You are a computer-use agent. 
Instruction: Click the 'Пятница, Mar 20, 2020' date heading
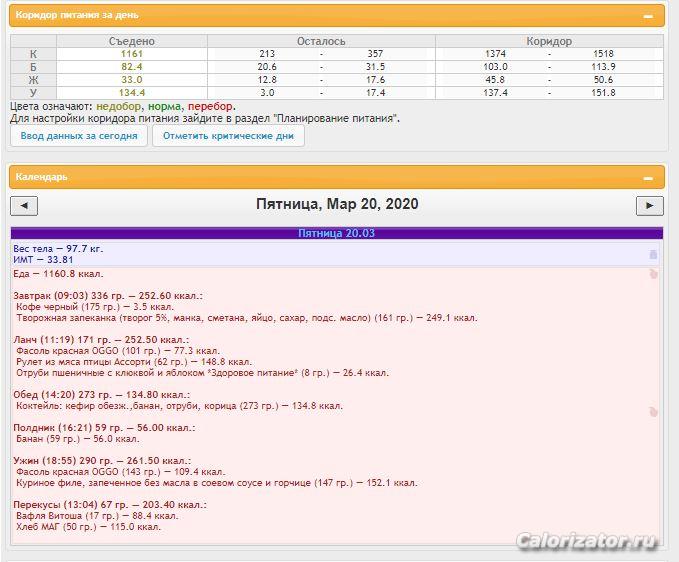pos(336,204)
